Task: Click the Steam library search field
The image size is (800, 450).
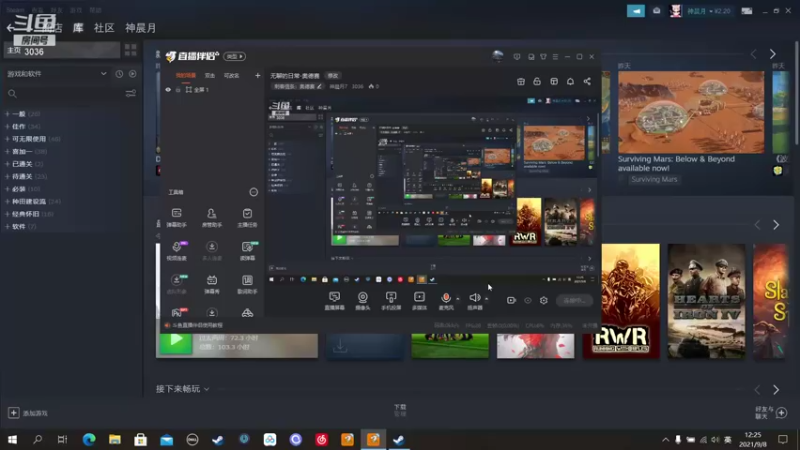Action: point(64,94)
